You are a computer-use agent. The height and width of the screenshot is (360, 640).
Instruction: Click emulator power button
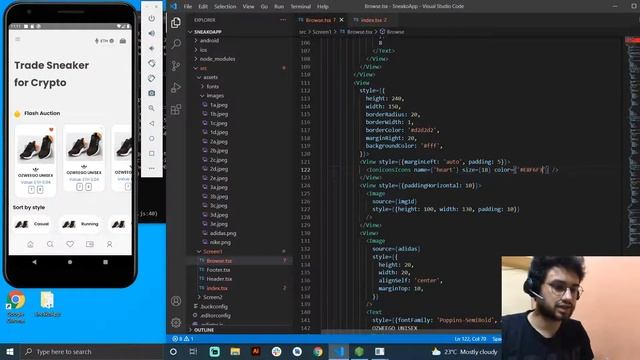(x=151, y=18)
